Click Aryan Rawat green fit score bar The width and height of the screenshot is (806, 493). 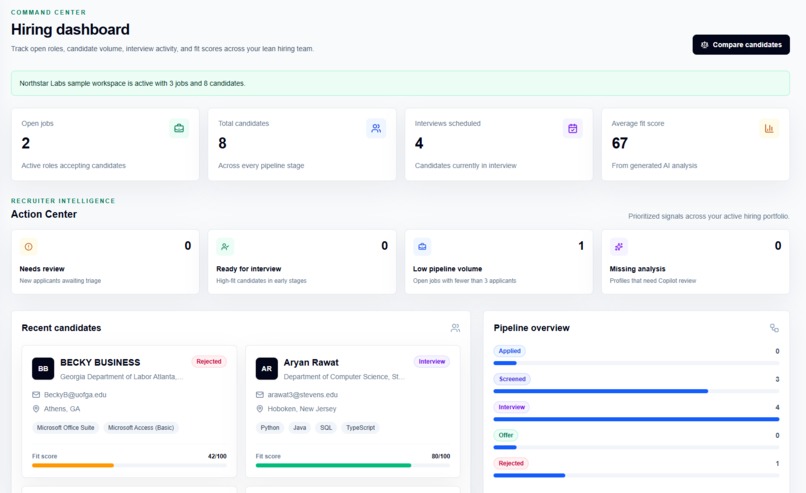[x=333, y=465]
